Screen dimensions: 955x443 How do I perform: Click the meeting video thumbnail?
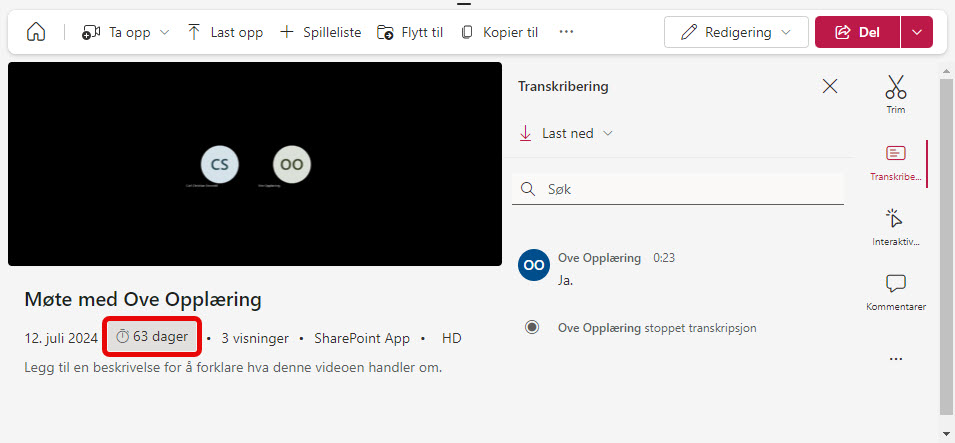pos(255,164)
